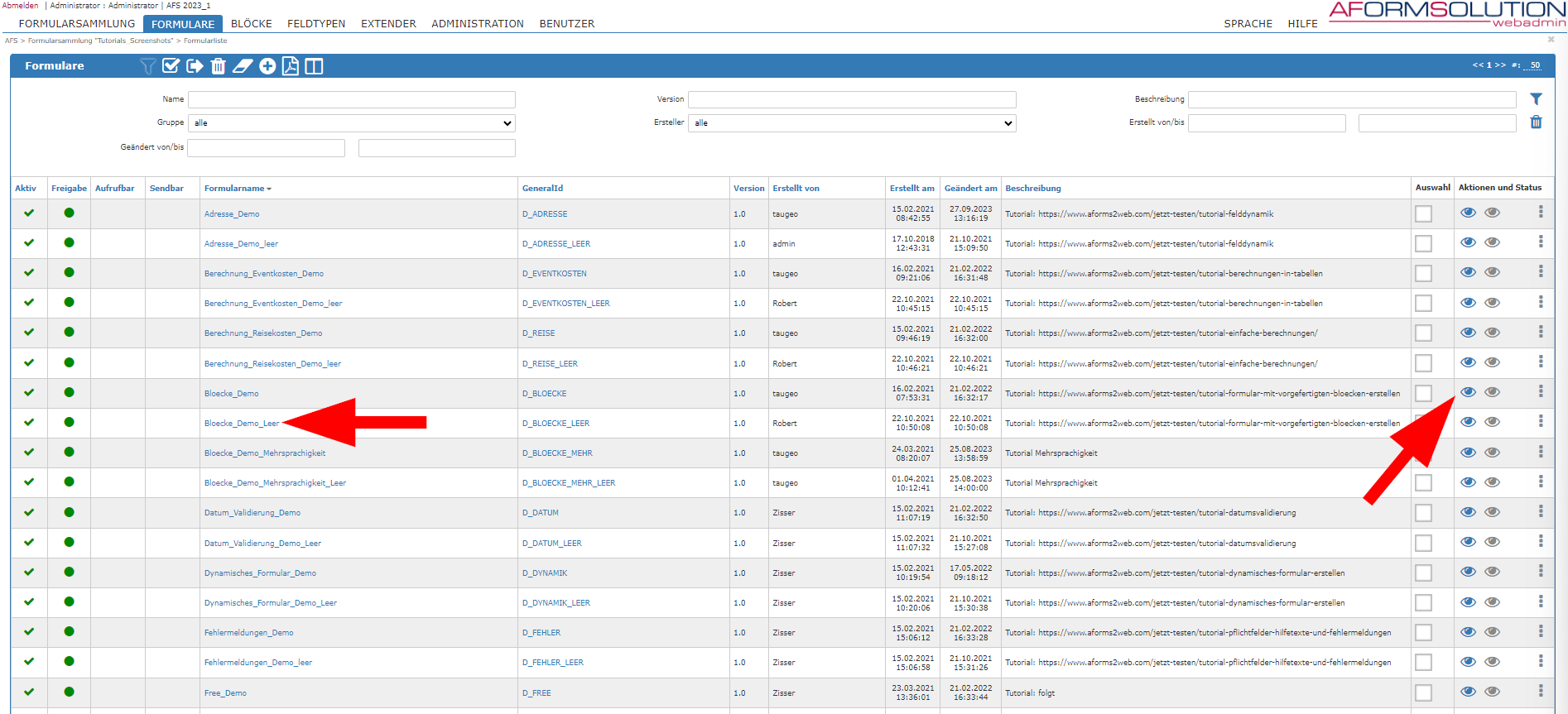Click the trash icon in Formulare toolbar
Viewport: 1568px width, 714px height.
218,66
